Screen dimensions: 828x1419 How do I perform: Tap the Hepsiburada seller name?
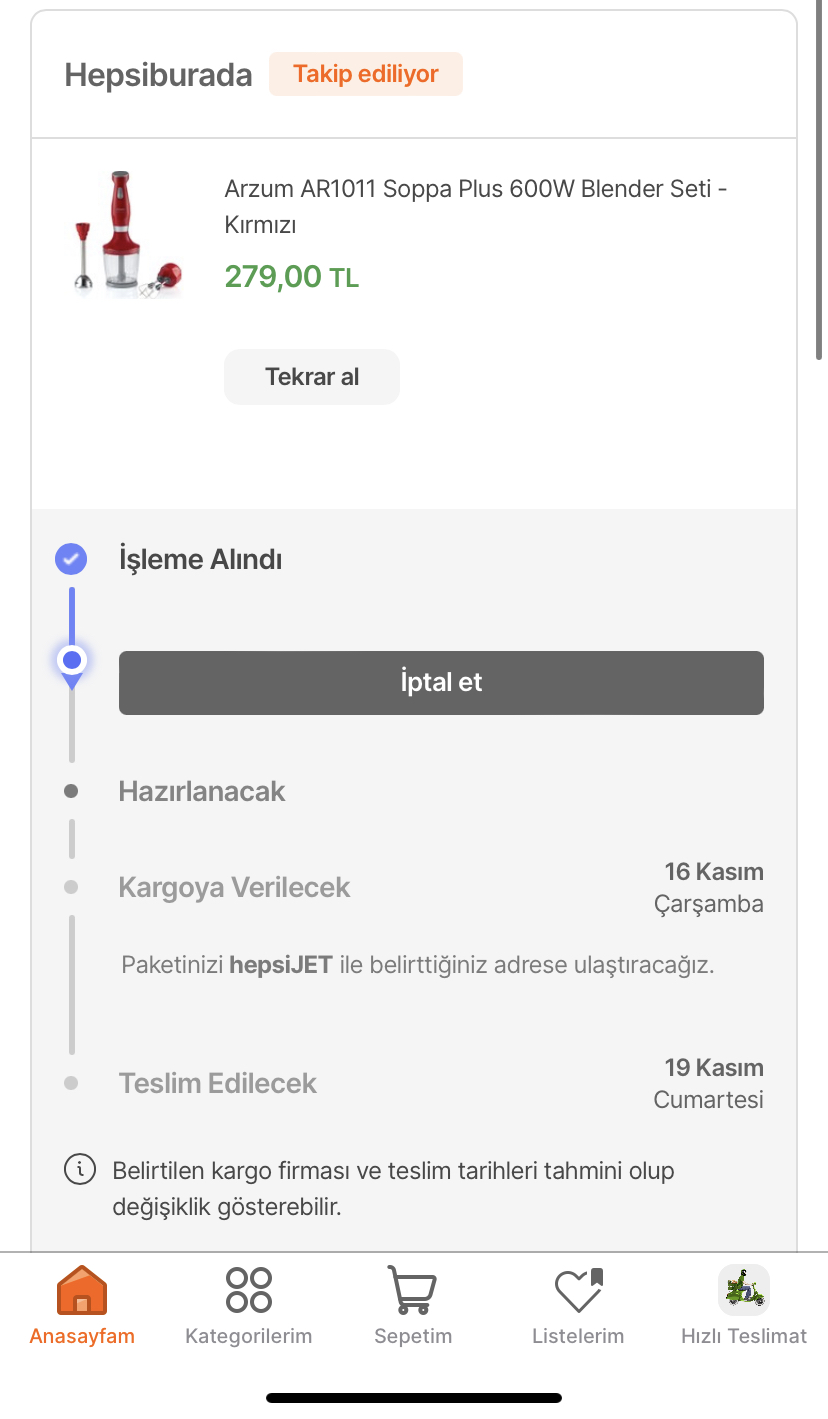(158, 75)
